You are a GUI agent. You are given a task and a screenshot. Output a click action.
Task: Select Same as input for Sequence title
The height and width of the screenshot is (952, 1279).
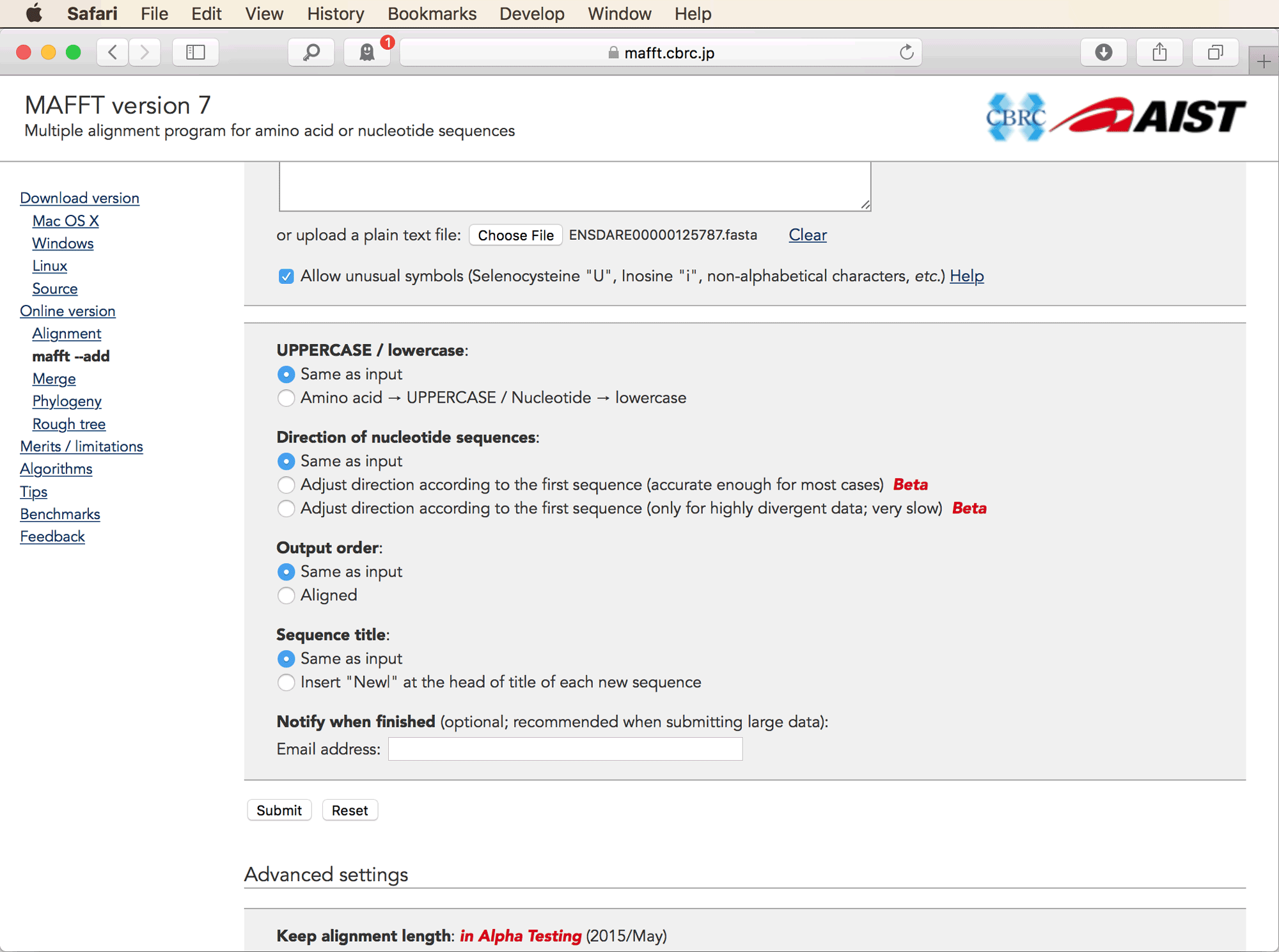286,659
